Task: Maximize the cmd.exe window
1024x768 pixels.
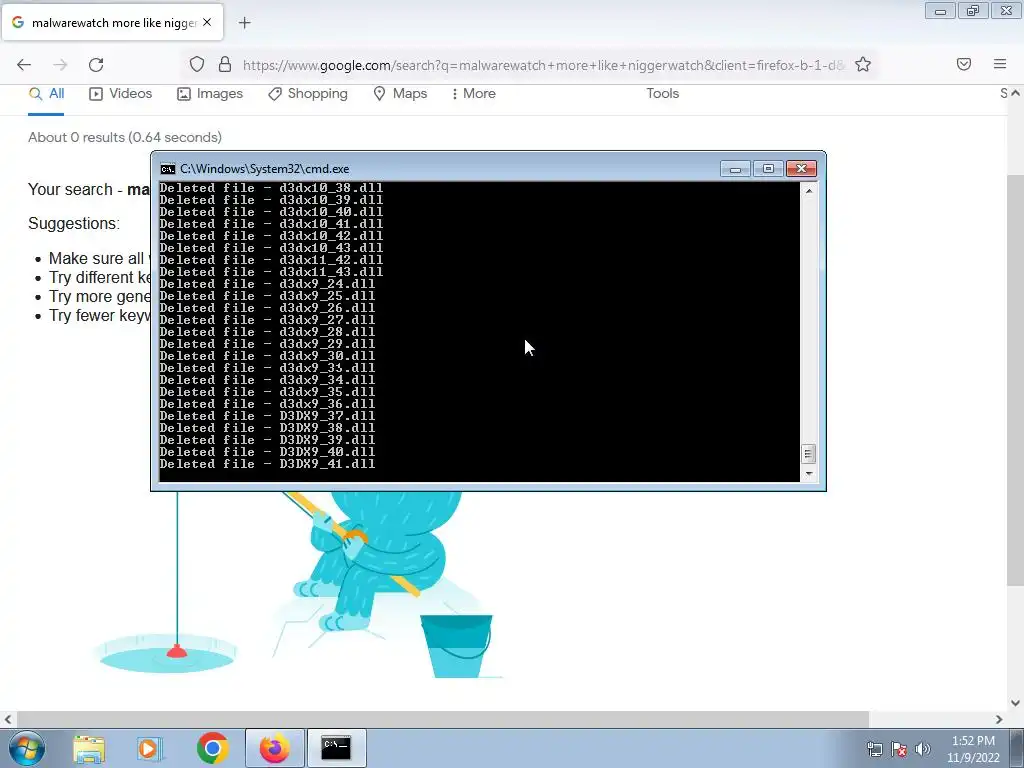Action: coord(768,169)
